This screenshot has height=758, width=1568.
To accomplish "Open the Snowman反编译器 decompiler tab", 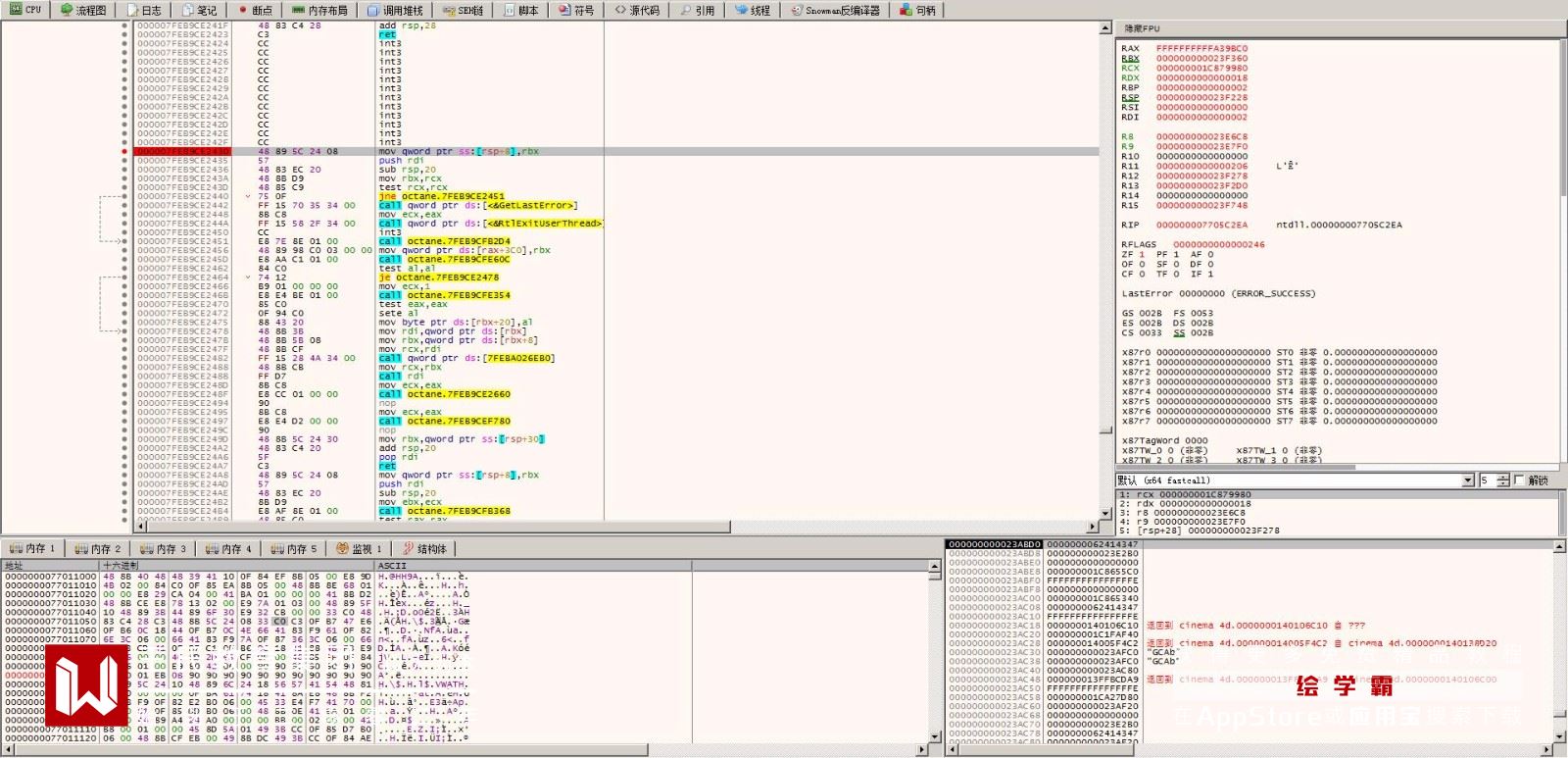I will point(835,10).
